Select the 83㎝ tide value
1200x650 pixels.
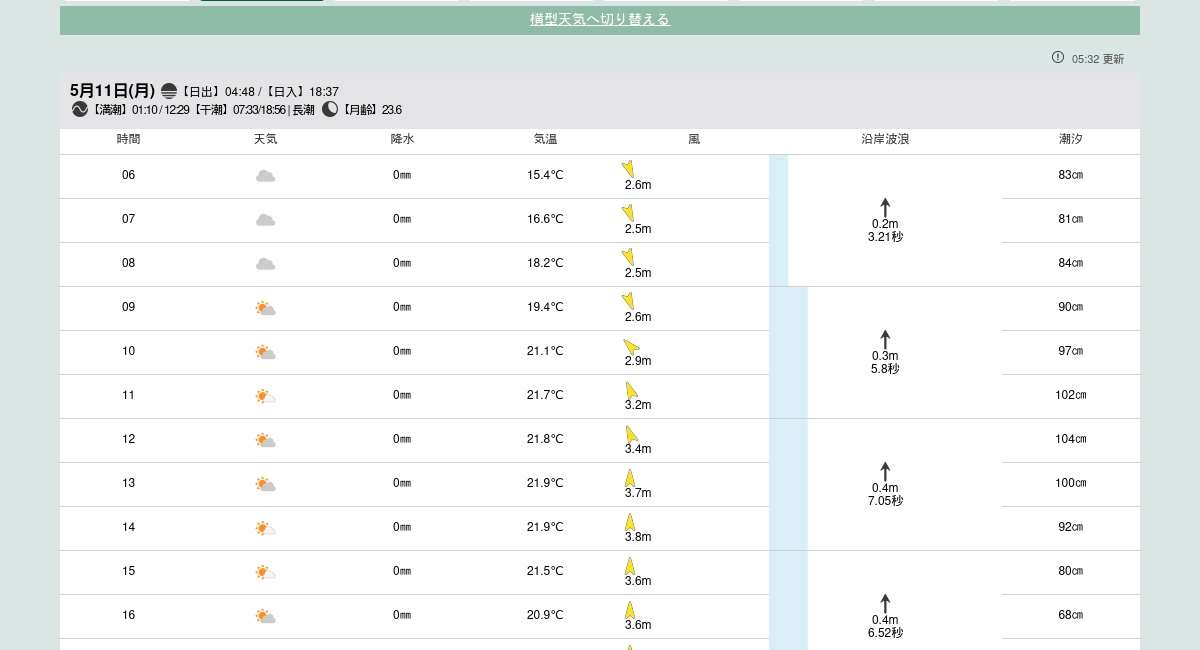click(x=1071, y=175)
